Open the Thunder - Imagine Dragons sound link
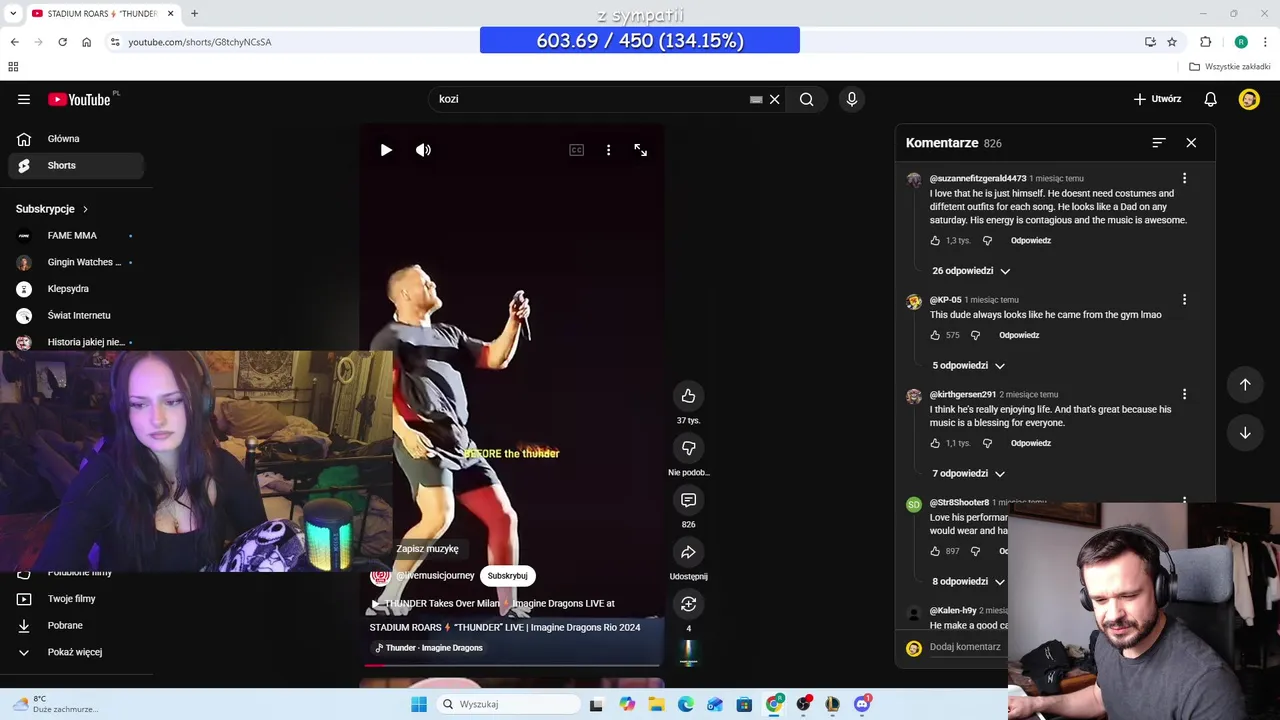 coord(427,648)
